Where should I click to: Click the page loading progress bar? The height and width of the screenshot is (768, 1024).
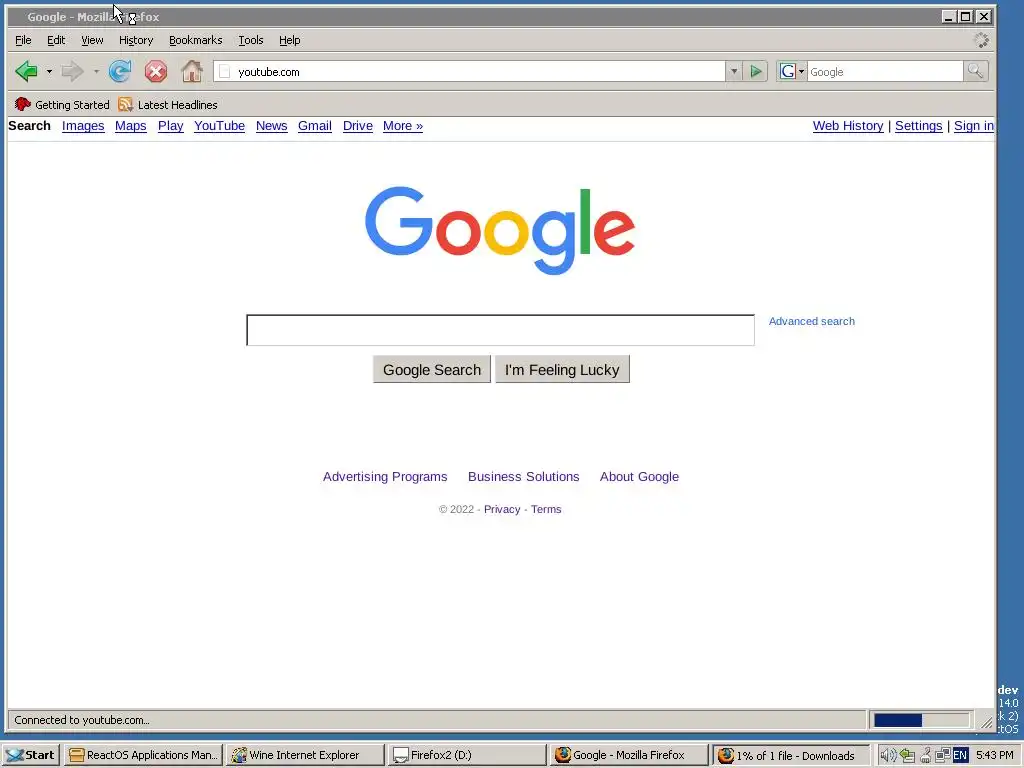click(921, 720)
